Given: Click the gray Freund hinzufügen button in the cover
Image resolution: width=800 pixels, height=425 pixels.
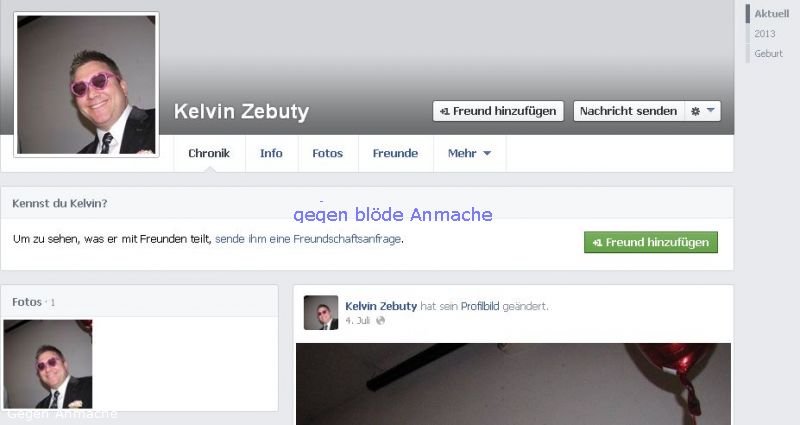Looking at the screenshot, I should click(498, 111).
